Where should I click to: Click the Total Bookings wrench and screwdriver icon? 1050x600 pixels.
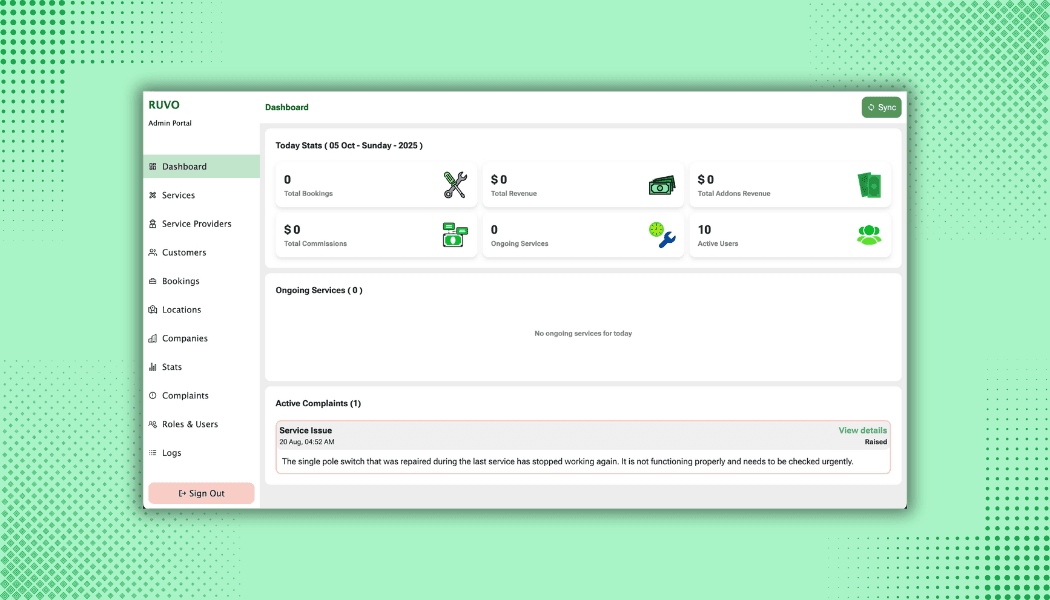pyautogui.click(x=455, y=185)
